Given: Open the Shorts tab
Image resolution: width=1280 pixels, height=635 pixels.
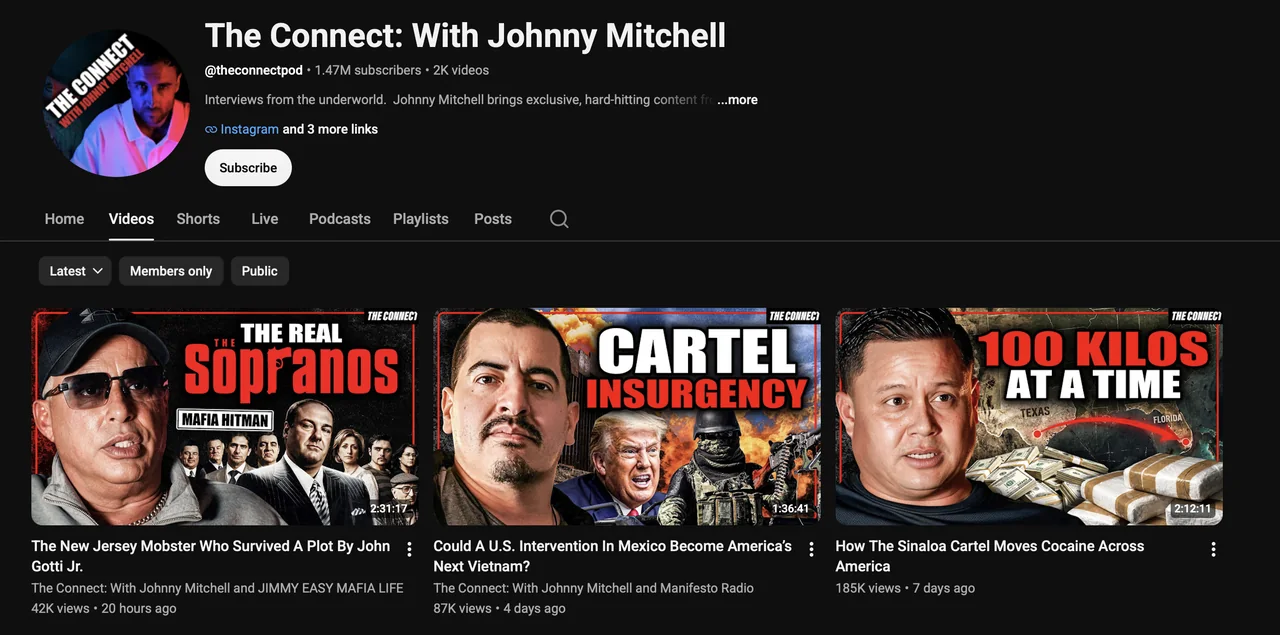Looking at the screenshot, I should [198, 219].
